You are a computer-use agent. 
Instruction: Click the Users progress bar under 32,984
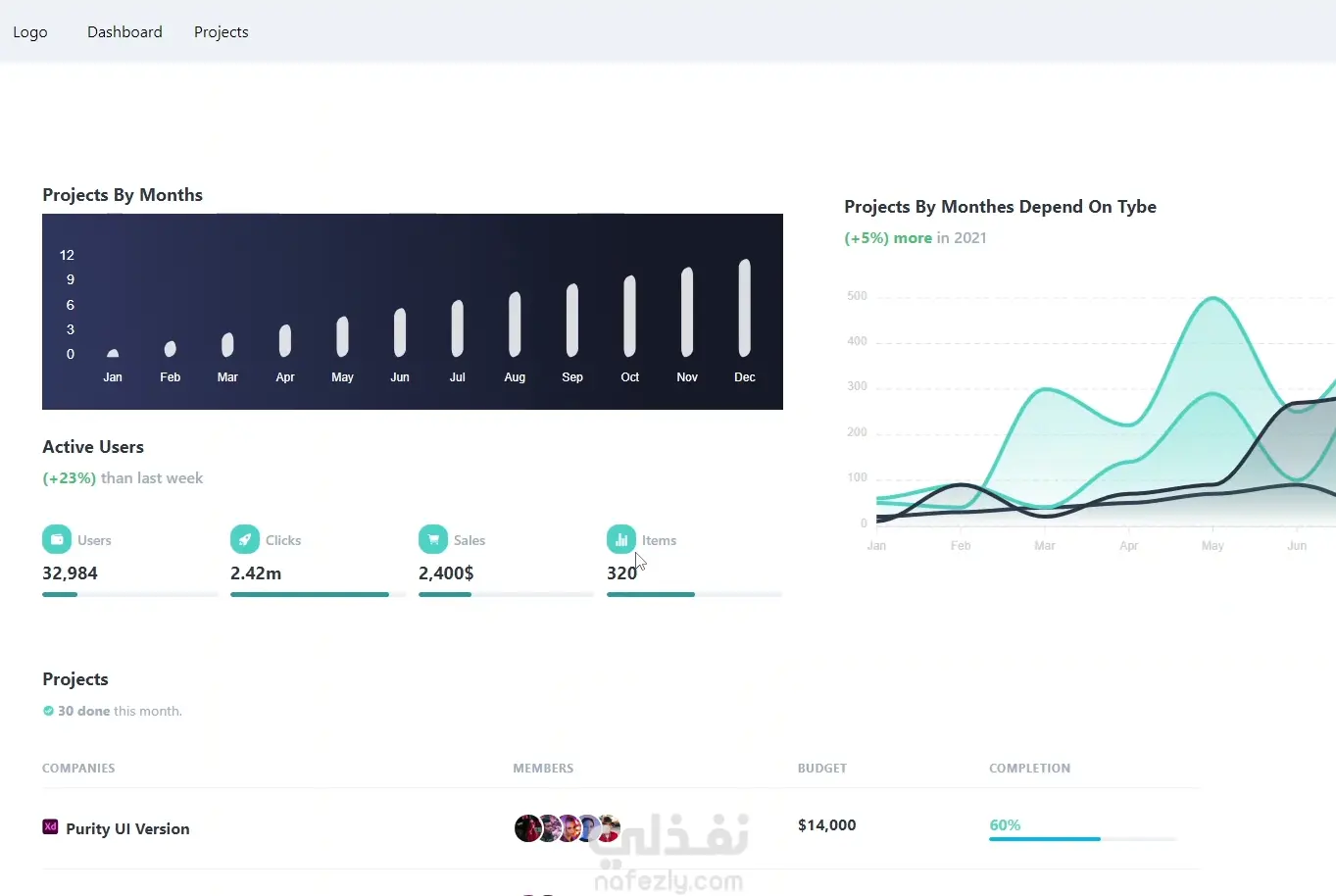click(129, 594)
